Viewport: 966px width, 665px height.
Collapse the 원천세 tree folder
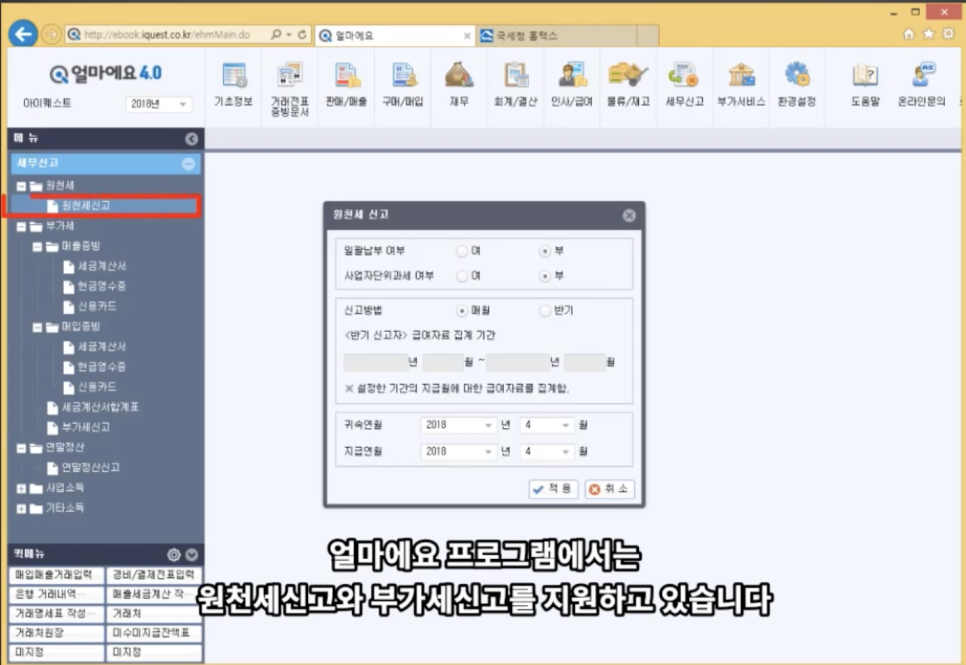[21, 186]
